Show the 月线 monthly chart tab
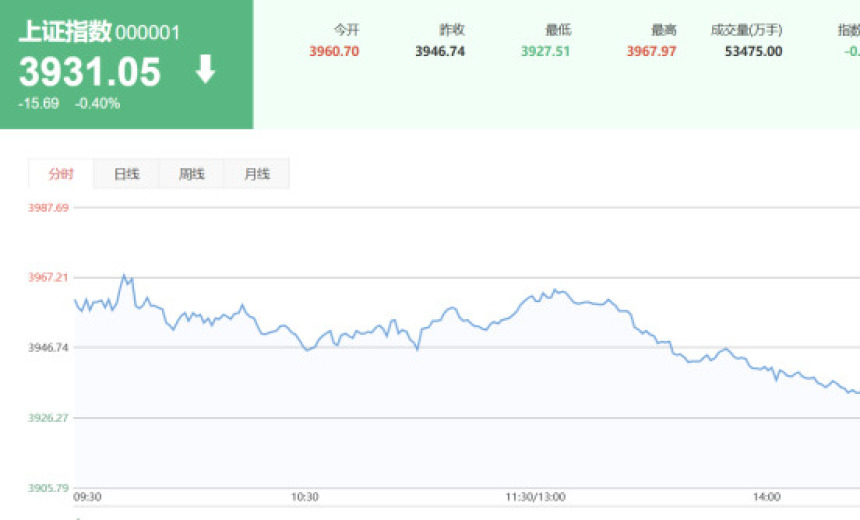860x520 pixels. click(x=257, y=174)
